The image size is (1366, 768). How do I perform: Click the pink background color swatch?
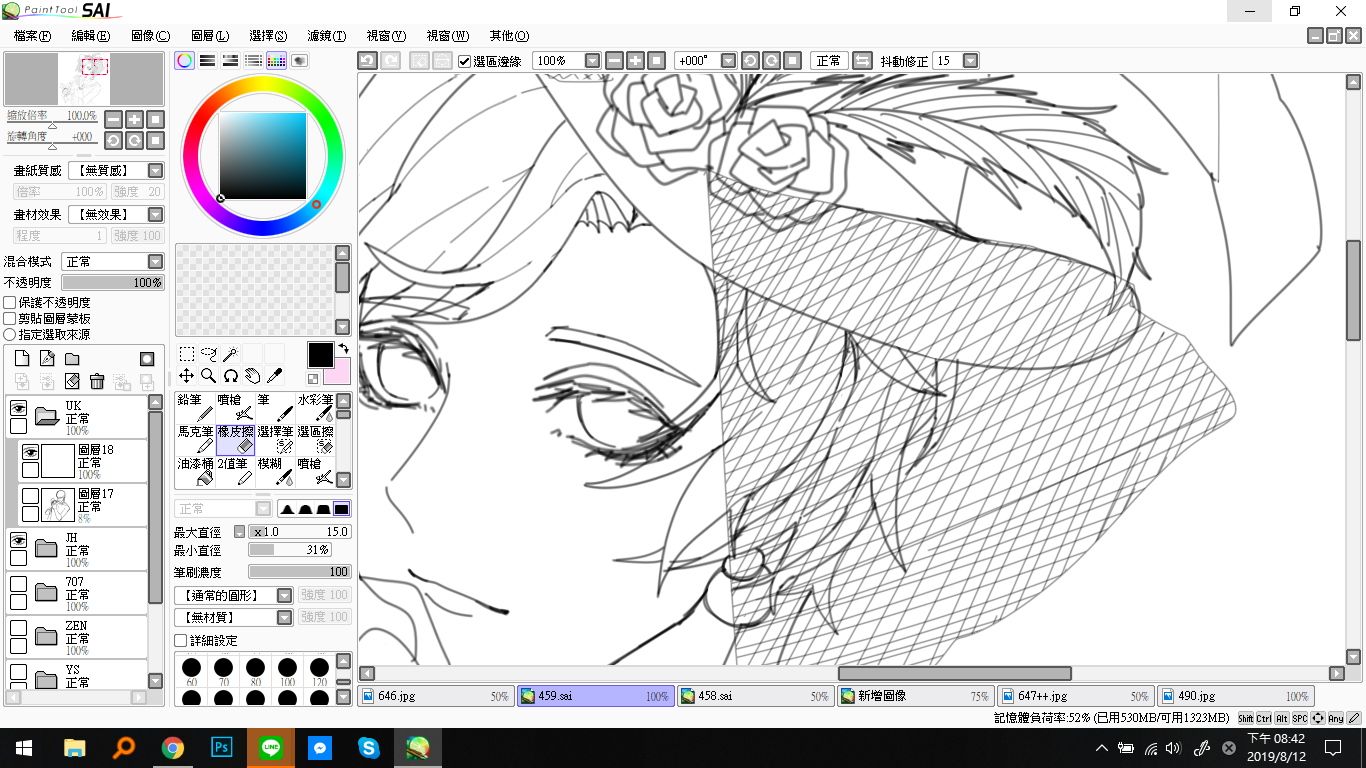tap(337, 371)
